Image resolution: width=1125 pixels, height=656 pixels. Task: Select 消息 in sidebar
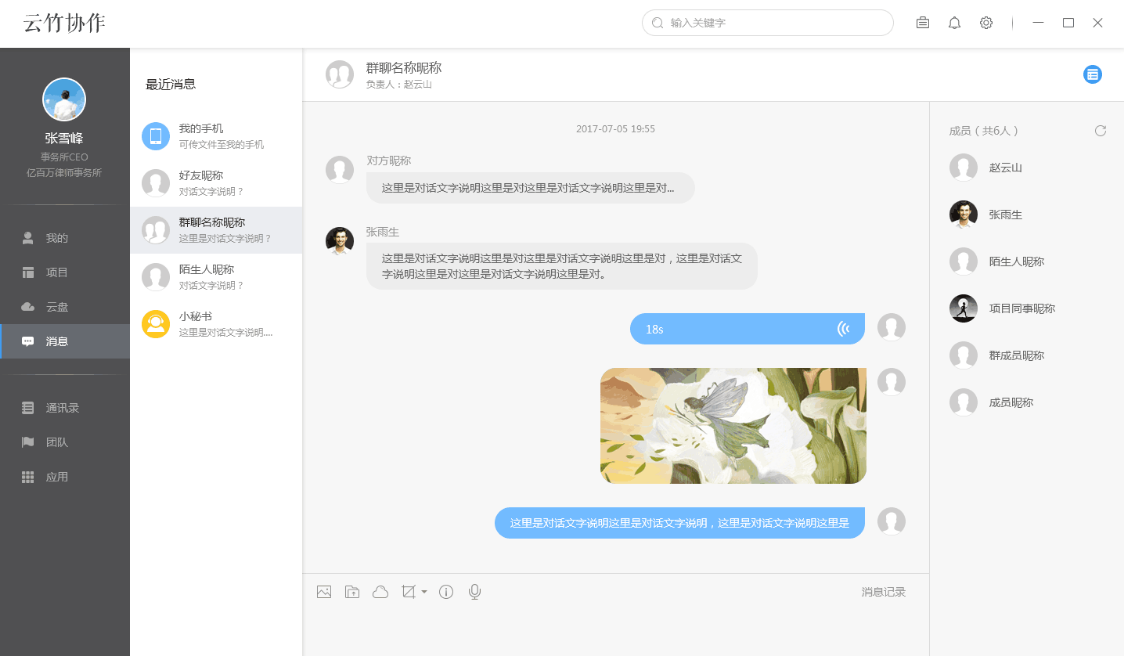click(65, 341)
